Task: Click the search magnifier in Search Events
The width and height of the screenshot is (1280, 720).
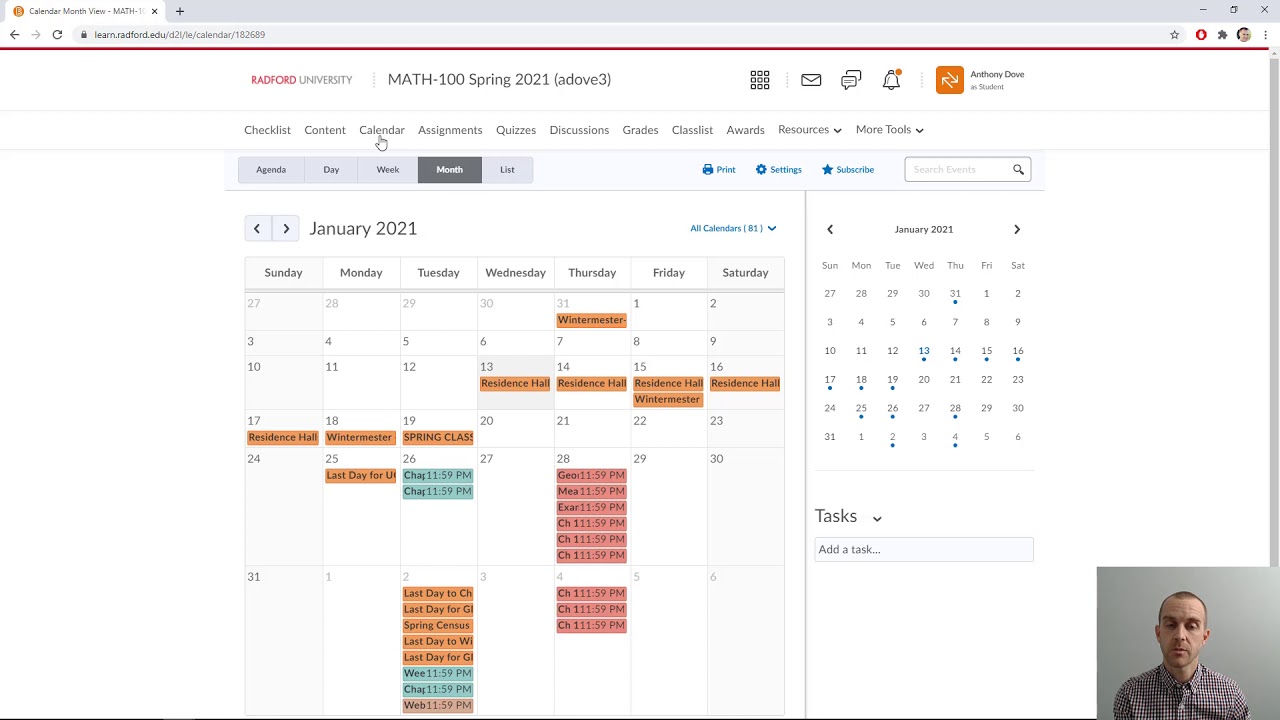Action: pyautogui.click(x=1018, y=169)
